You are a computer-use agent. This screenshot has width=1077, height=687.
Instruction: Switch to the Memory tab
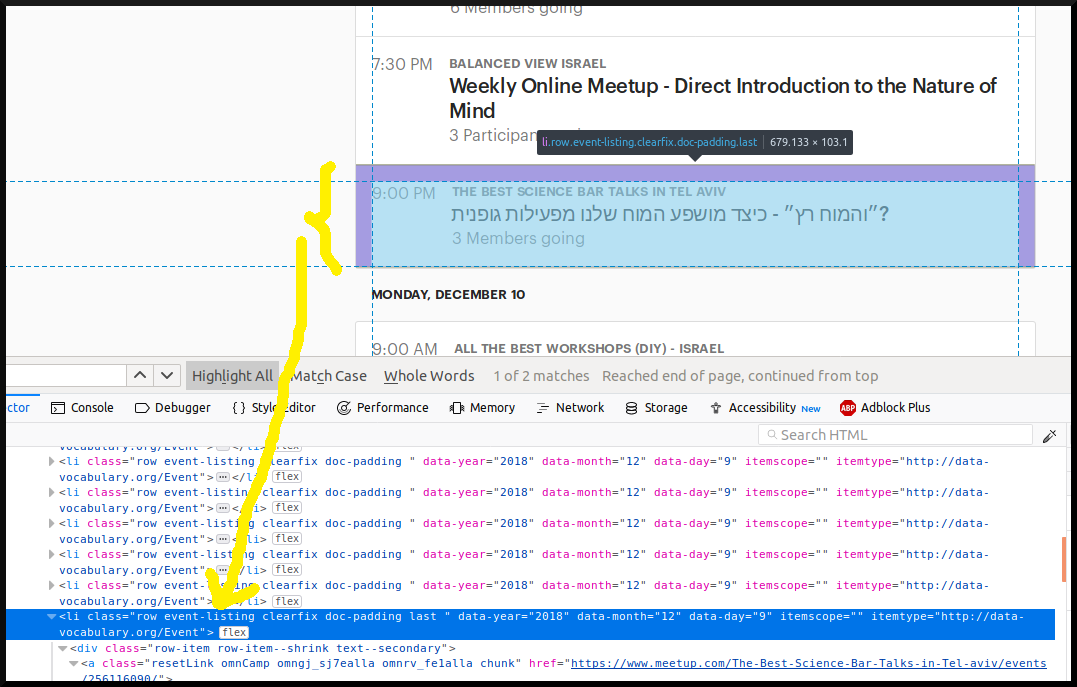tap(482, 407)
